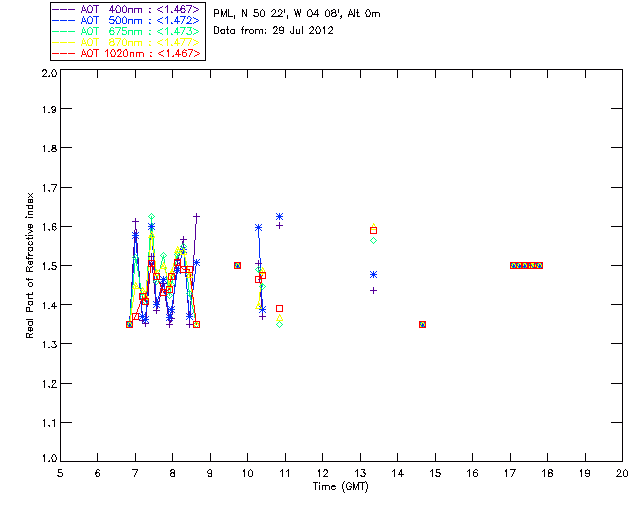Click y-axis tick label 1.3

[x=49, y=344]
